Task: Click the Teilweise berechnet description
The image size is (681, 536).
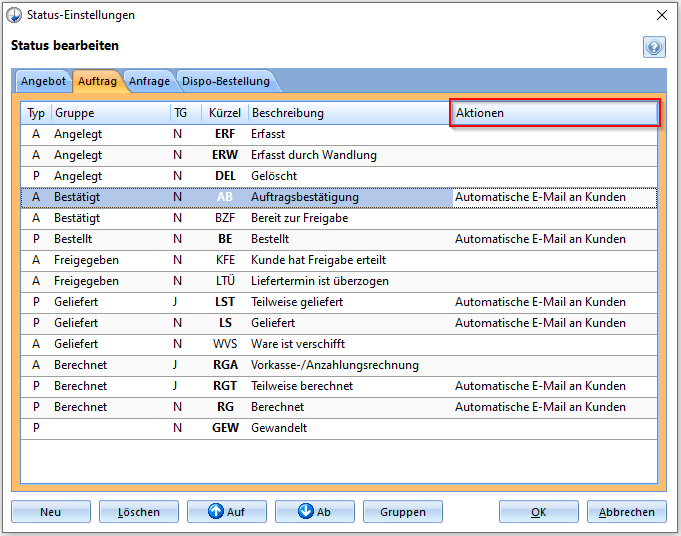Action: (302, 386)
